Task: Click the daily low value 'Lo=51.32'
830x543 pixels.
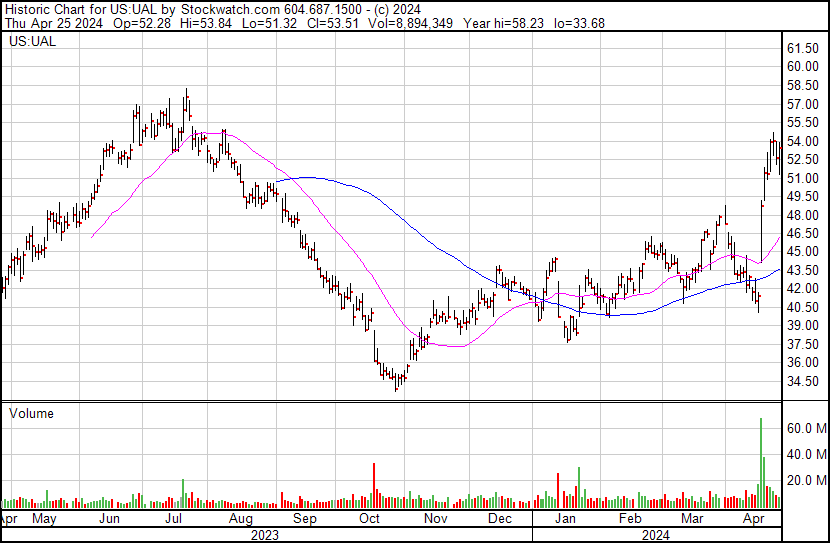Action: (x=269, y=23)
